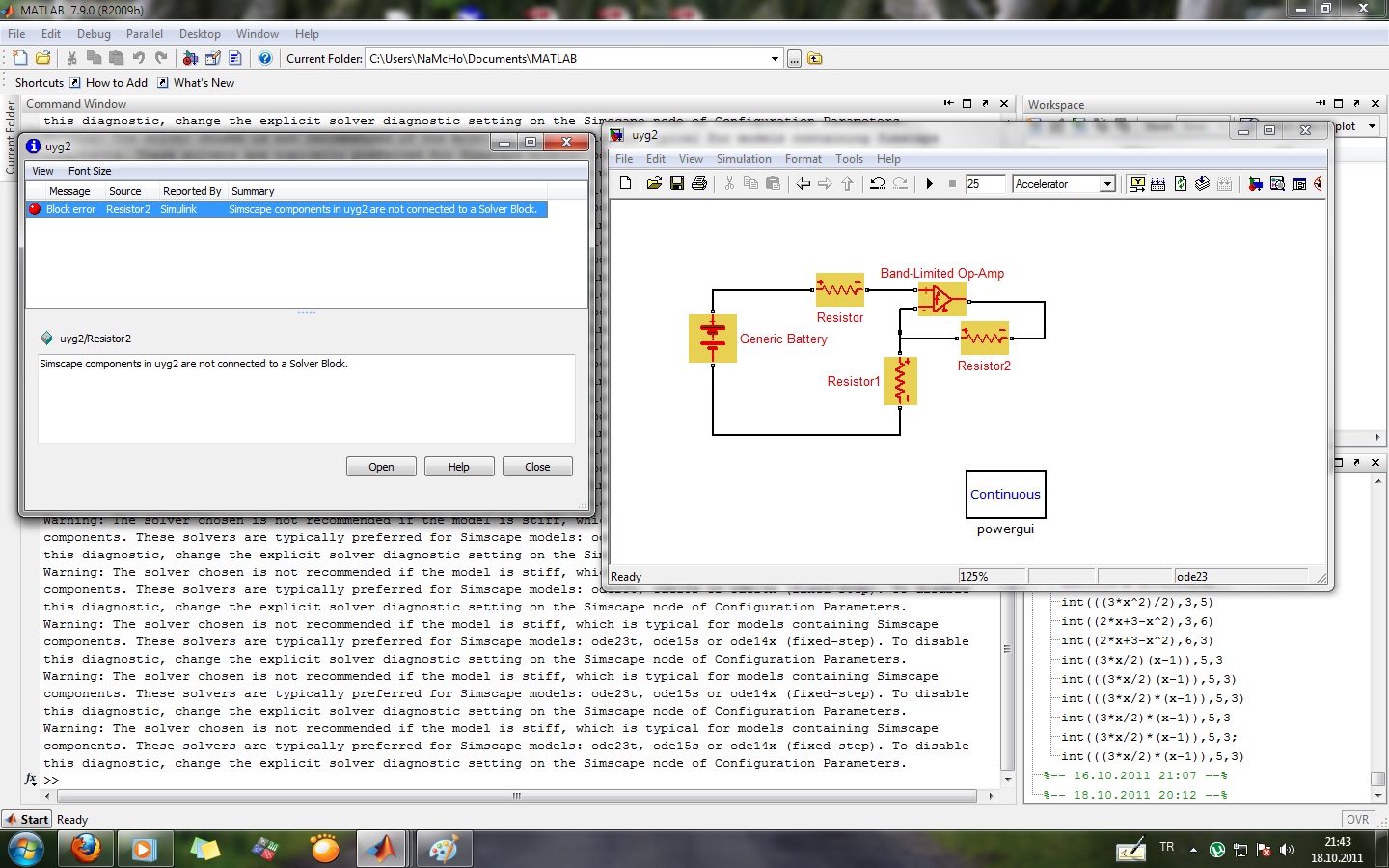This screenshot has width=1389, height=868.
Task: Browse for folder with ellipsis button
Action: click(x=794, y=59)
